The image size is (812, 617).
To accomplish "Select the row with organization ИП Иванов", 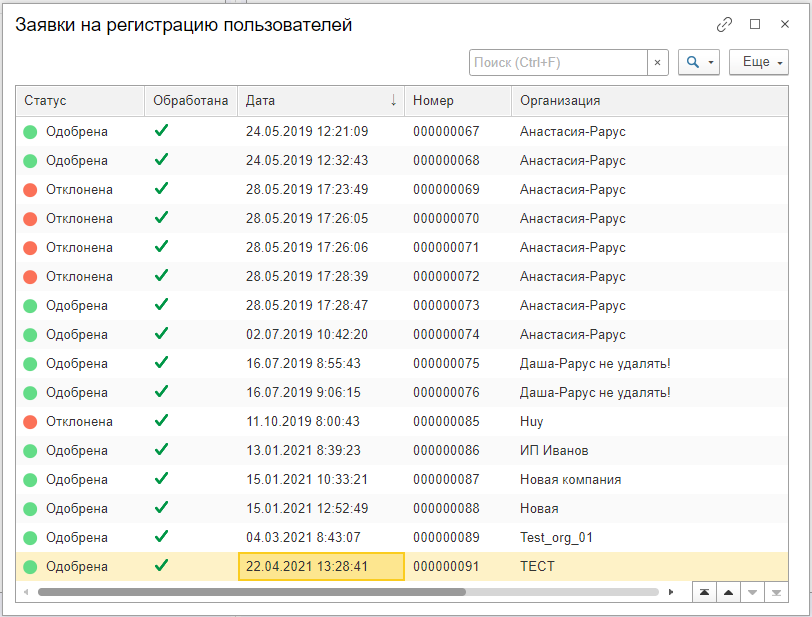I will tap(402, 450).
